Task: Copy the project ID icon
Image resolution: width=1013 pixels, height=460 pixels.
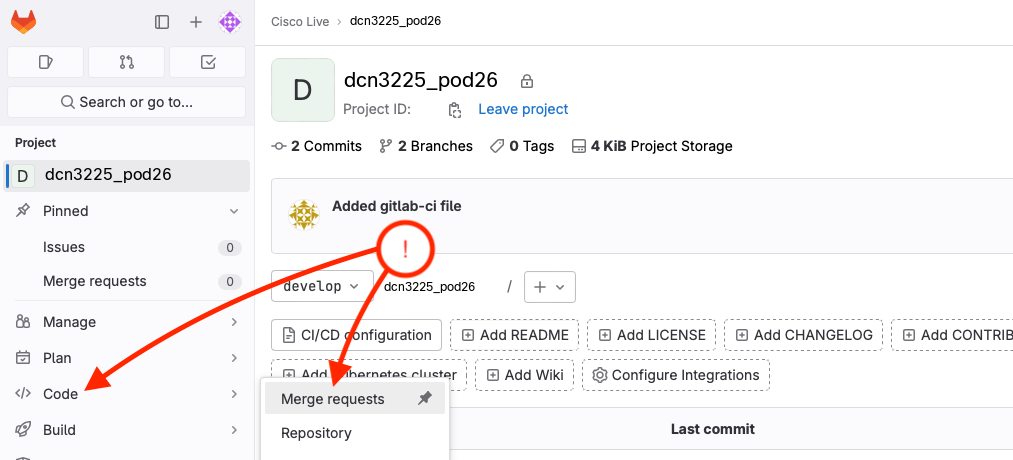Action: (x=455, y=110)
